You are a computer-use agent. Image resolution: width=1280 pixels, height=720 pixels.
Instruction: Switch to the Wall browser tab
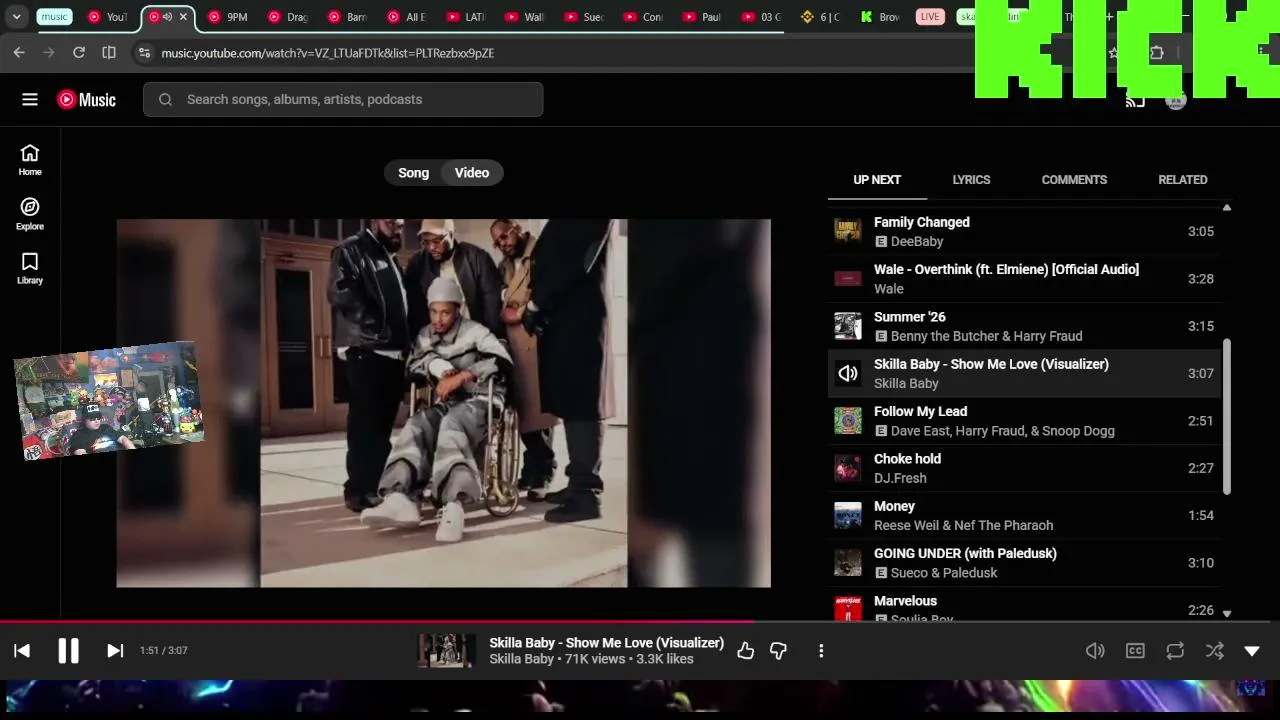[x=526, y=17]
